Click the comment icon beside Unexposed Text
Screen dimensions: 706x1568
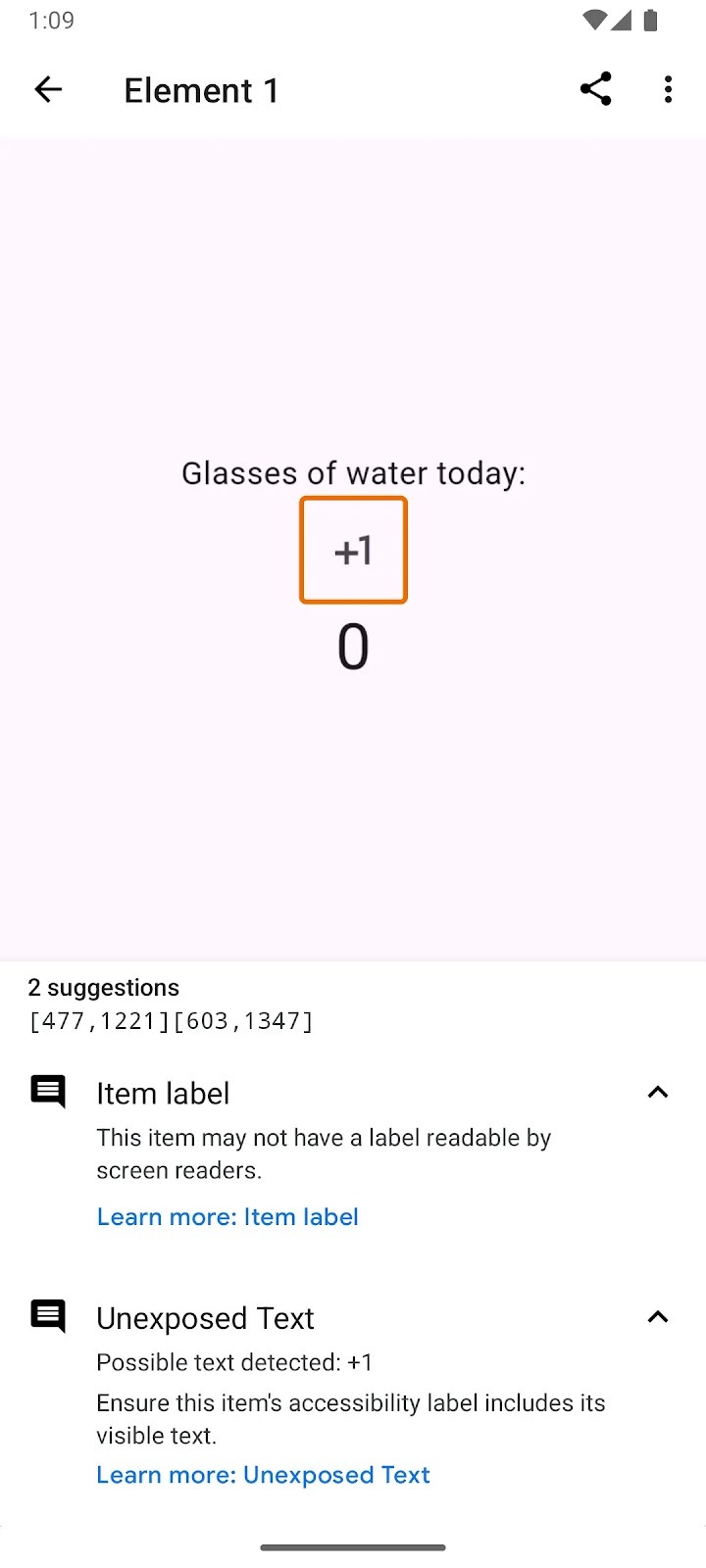(x=48, y=1315)
